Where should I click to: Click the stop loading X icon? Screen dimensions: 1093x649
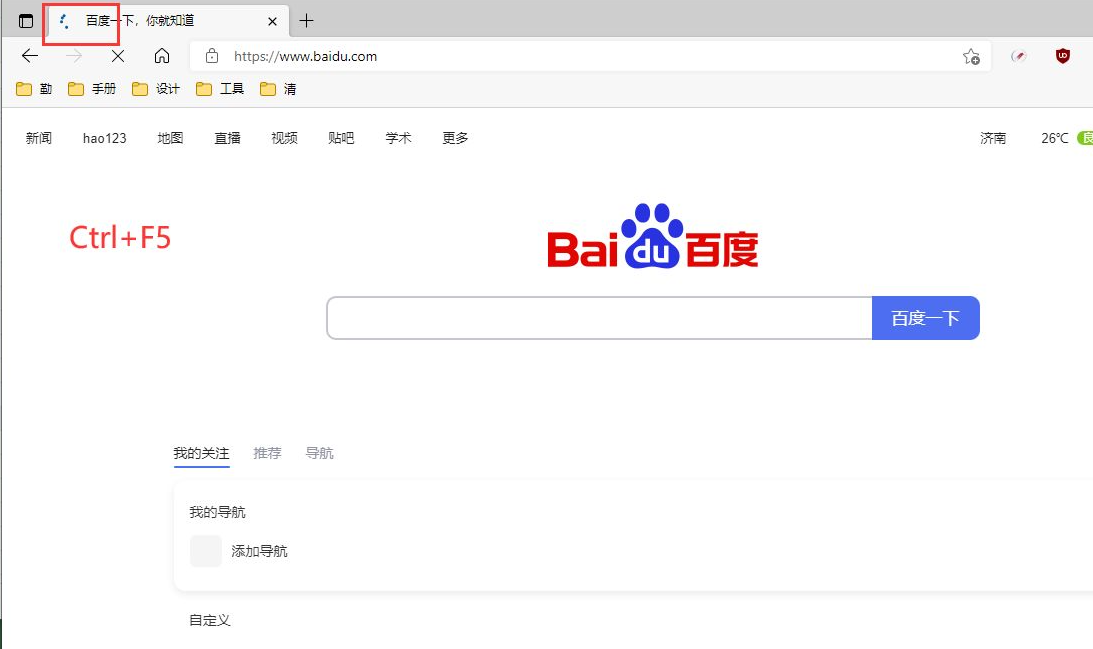pos(117,56)
